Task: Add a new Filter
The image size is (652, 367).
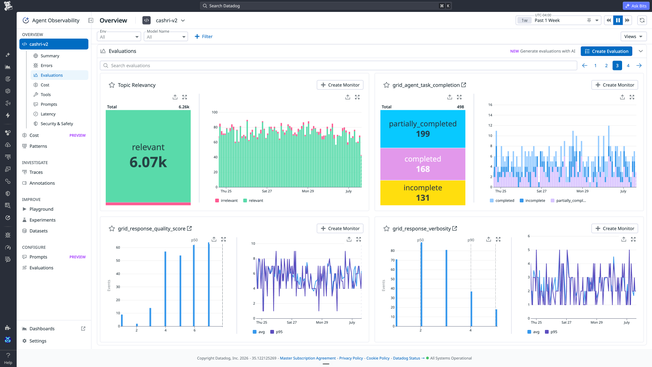Action: (204, 37)
